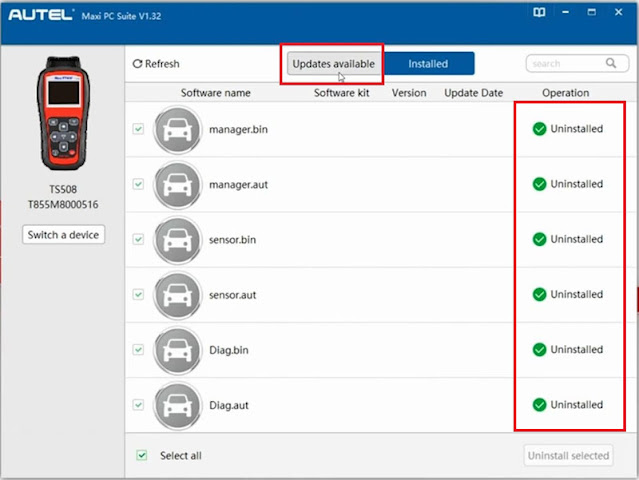Click the Uninstall selected button
Screen dimensions: 639x480
[568, 456]
